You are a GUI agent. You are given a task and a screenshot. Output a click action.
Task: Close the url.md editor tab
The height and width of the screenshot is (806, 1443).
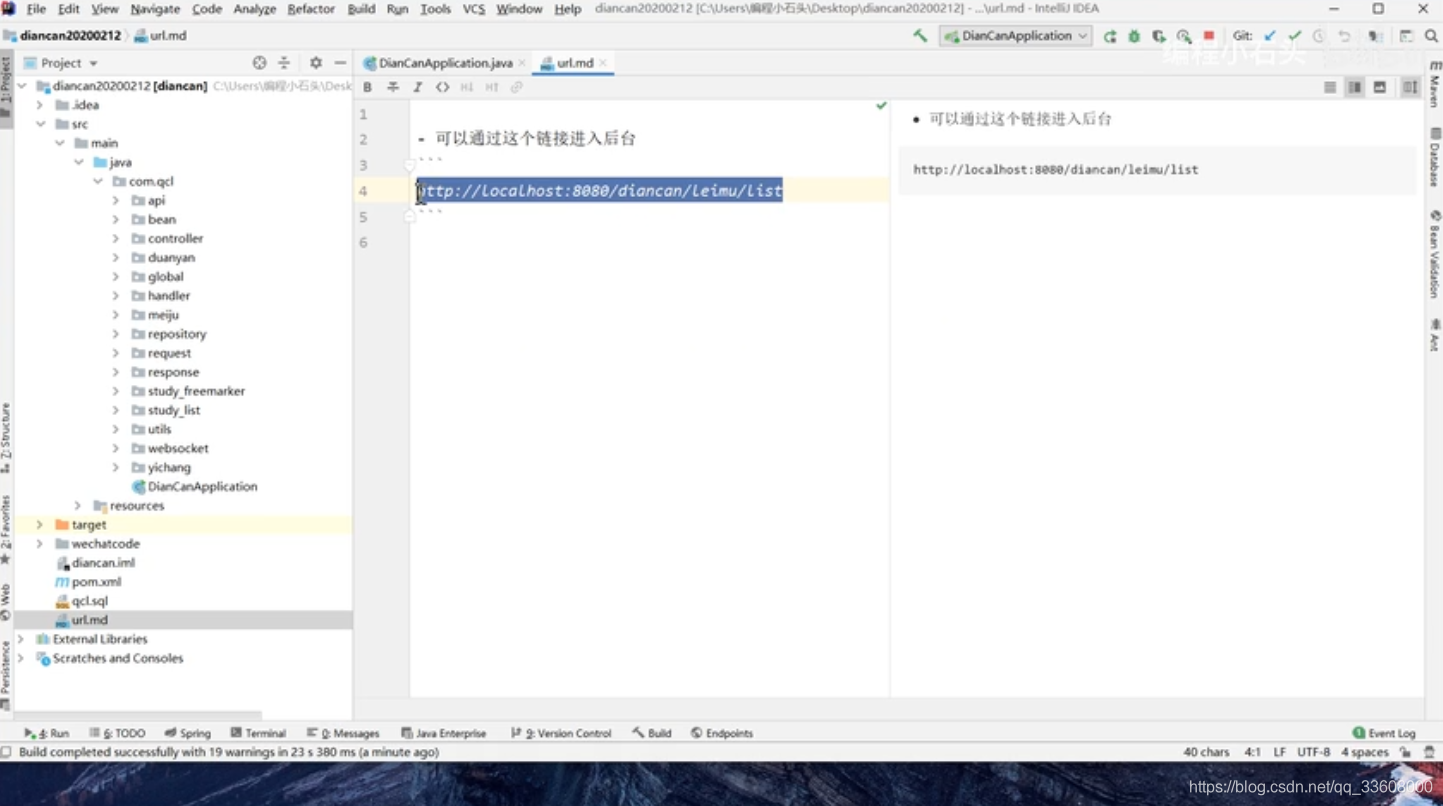point(603,63)
